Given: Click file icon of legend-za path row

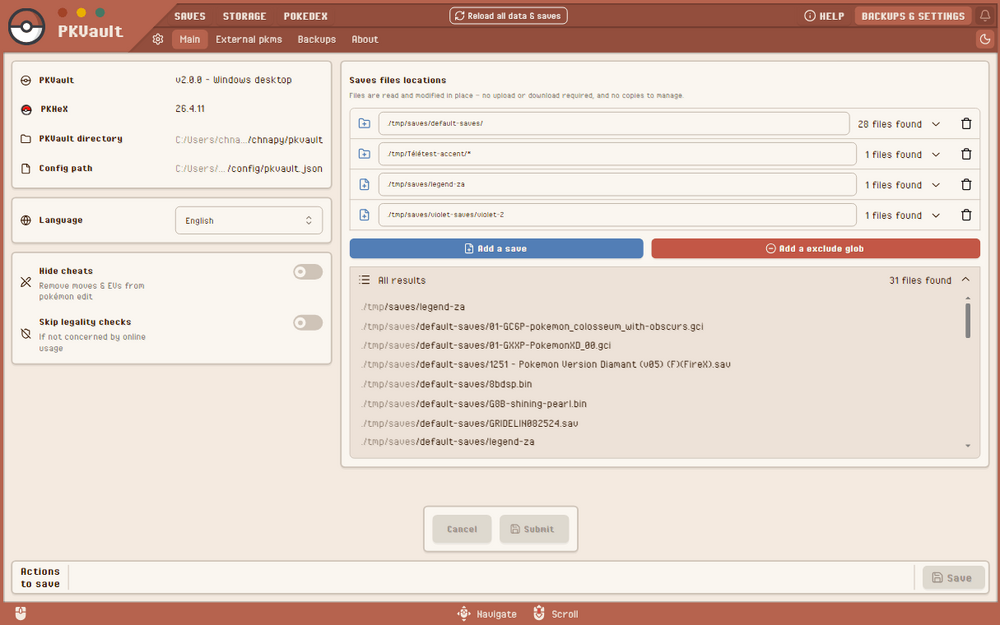Looking at the screenshot, I should coord(364,185).
